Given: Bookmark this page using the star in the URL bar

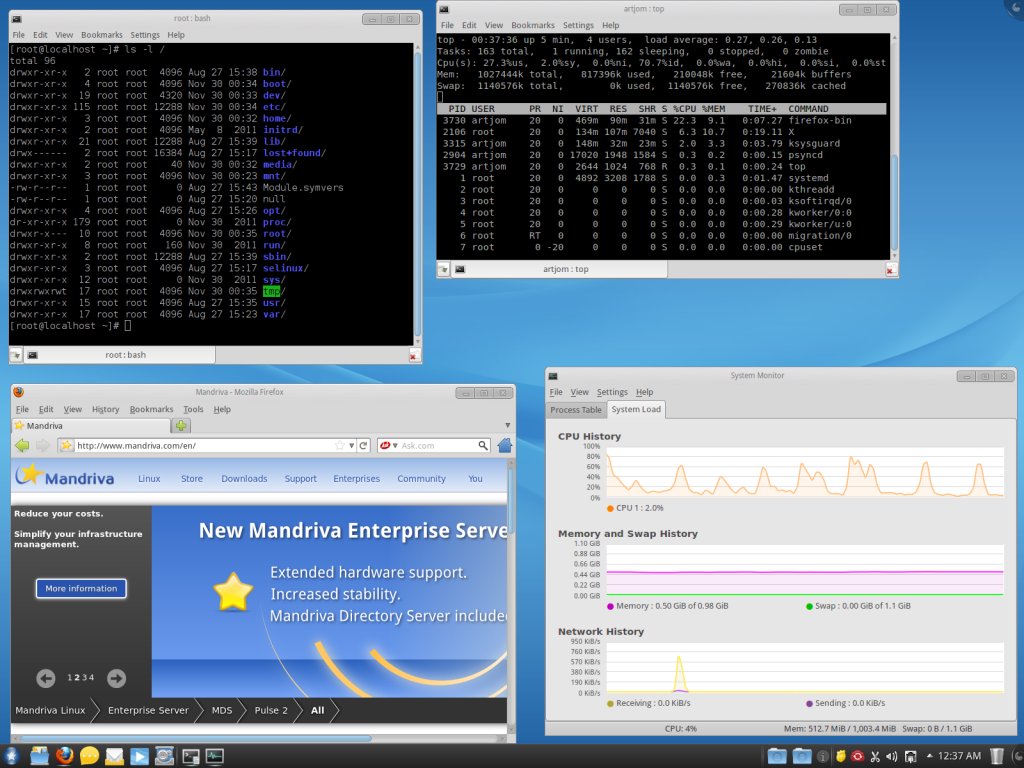Looking at the screenshot, I should (x=340, y=445).
